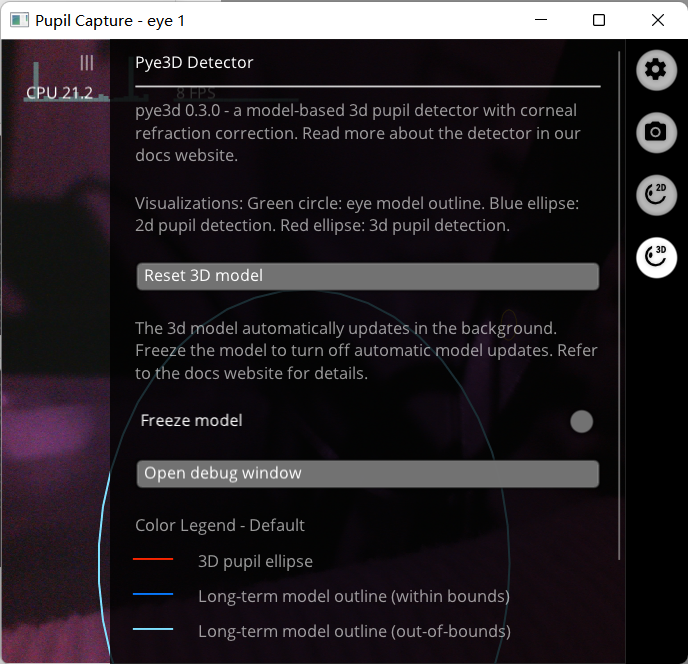The width and height of the screenshot is (688, 664).
Task: Click the CPU 21.2 graph readout
Action: click(59, 93)
